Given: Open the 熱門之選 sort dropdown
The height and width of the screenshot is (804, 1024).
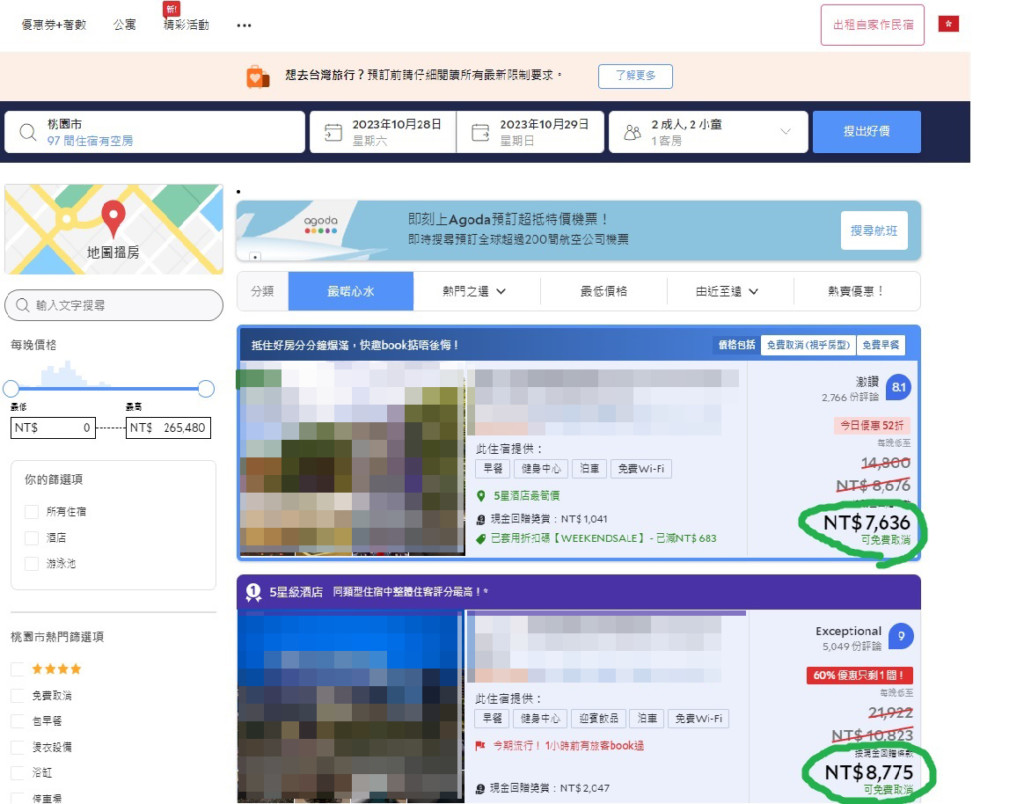Looking at the screenshot, I should click(x=475, y=291).
